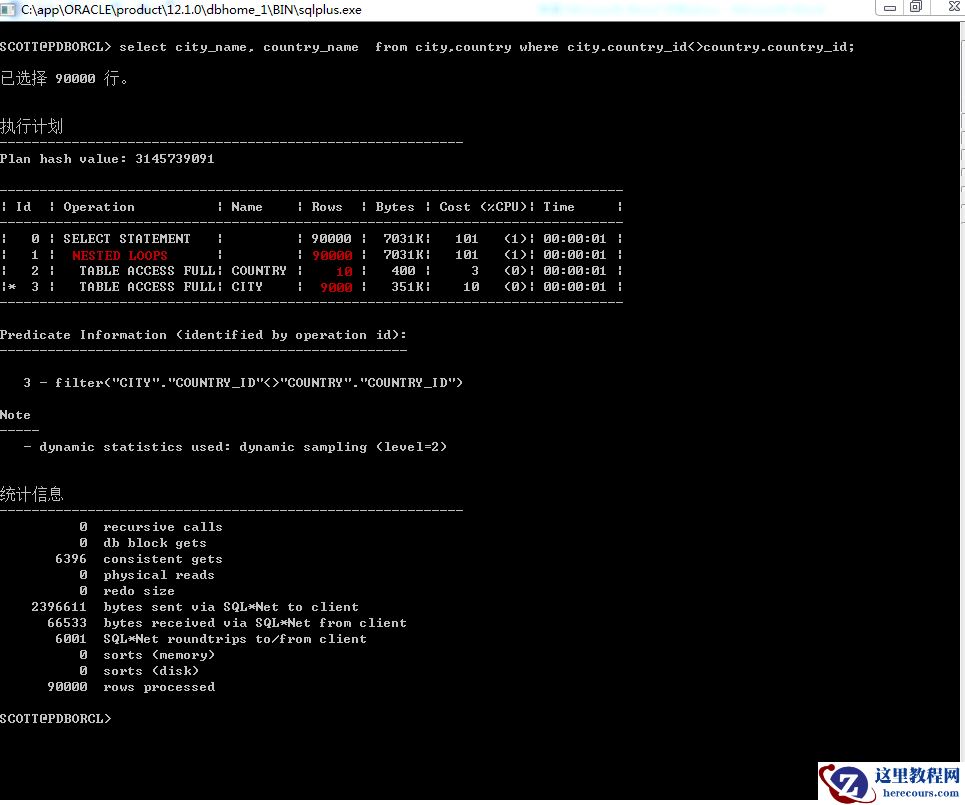Click the "Rows" column header
Viewport: 965px width, 805px height.
[x=327, y=207]
